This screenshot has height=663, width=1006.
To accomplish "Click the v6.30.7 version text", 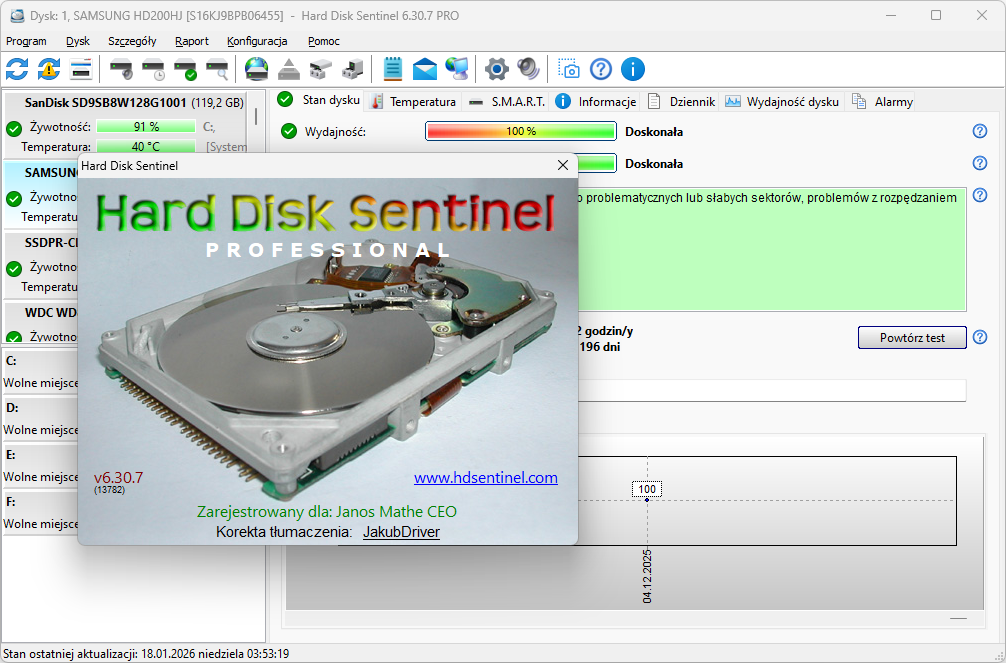I will [118, 478].
